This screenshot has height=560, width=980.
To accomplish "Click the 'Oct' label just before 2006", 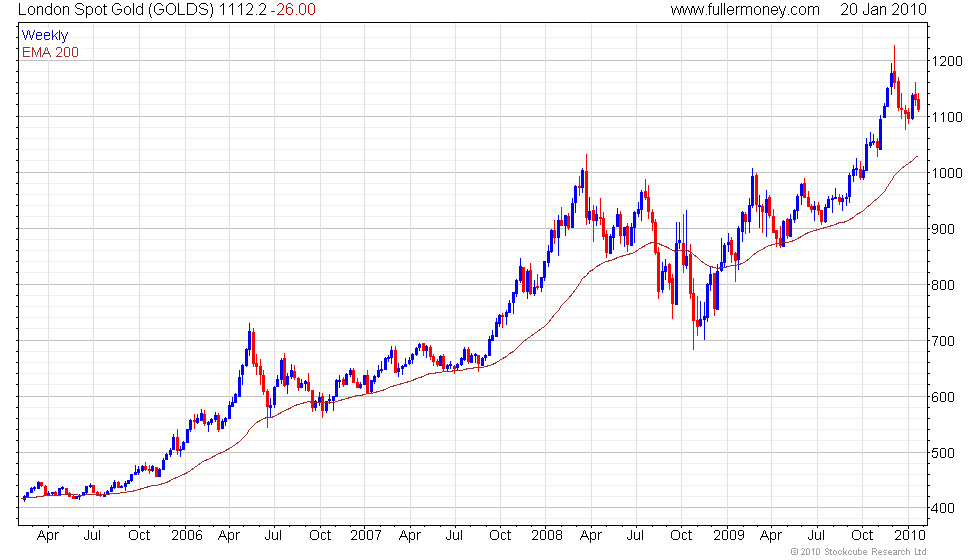I will pyautogui.click(x=139, y=536).
